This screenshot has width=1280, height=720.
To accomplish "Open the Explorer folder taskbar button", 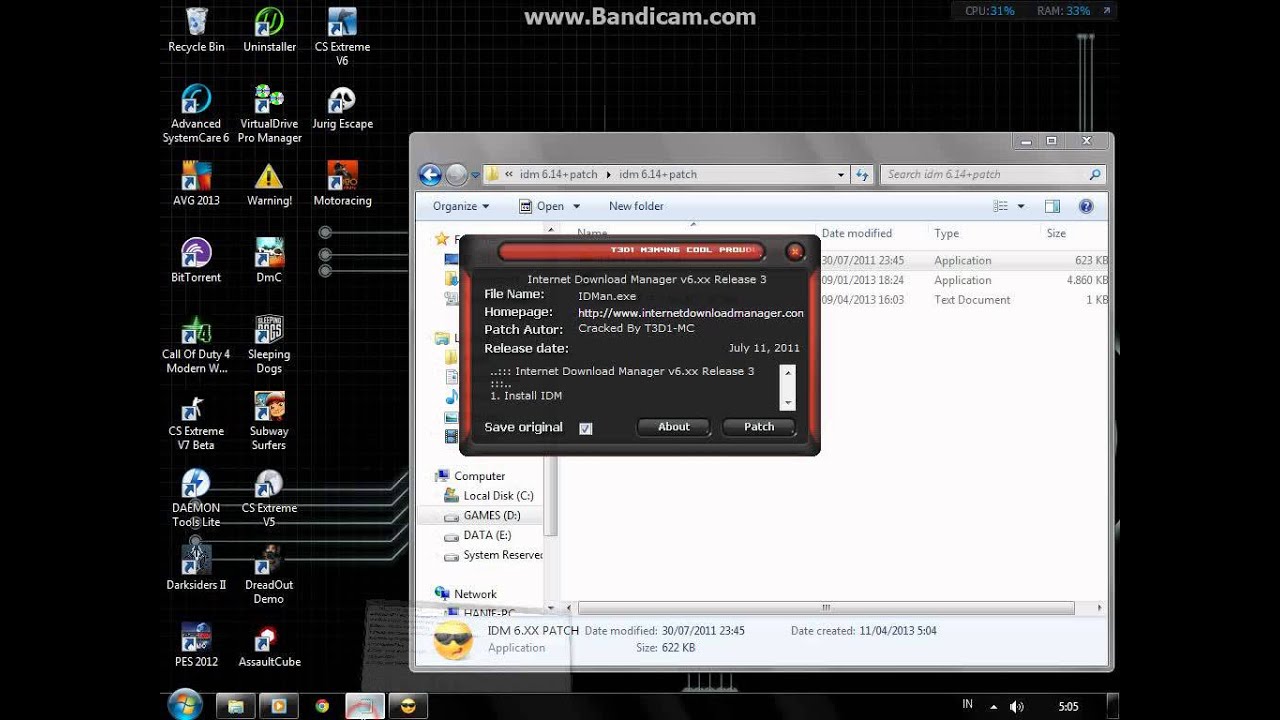I will [235, 706].
